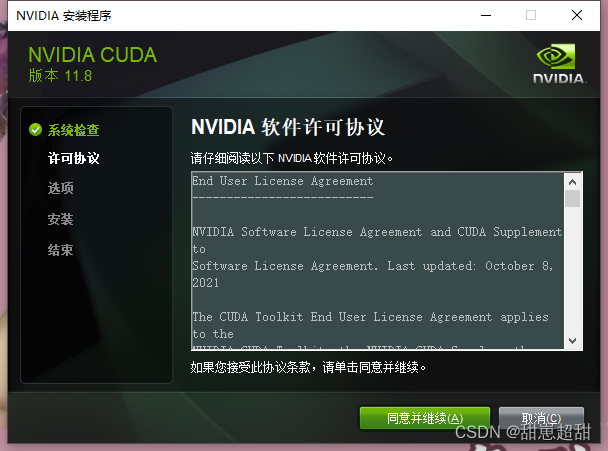Select the 许可协议 step in sidebar

click(x=73, y=158)
